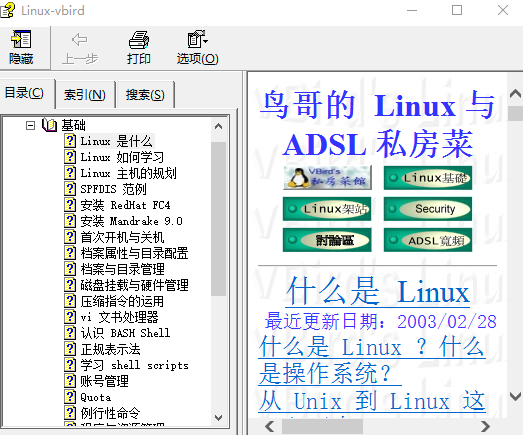Click the 上一步 (Back) arrow icon
The width and height of the screenshot is (523, 435).
80,40
